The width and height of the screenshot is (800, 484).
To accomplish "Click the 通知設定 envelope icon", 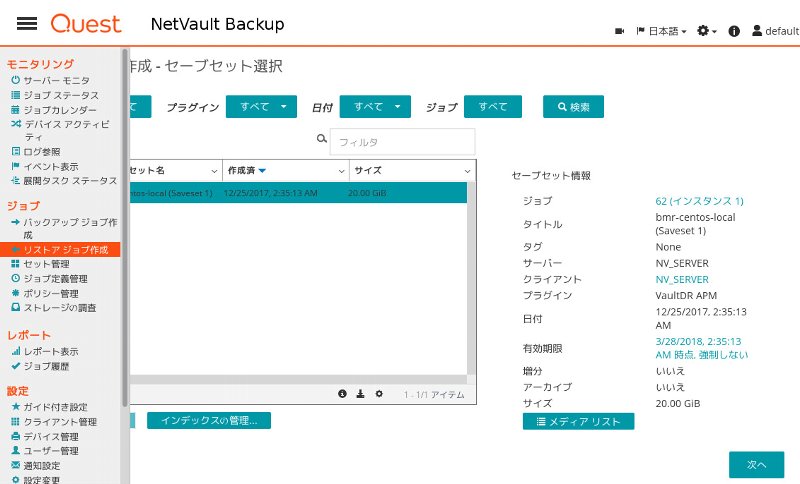I will click(15, 466).
